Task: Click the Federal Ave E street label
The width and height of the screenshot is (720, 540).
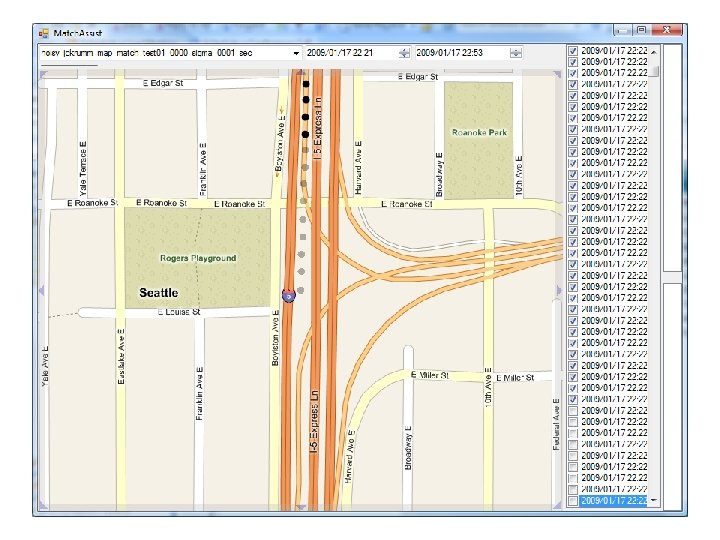Action: click(x=556, y=424)
